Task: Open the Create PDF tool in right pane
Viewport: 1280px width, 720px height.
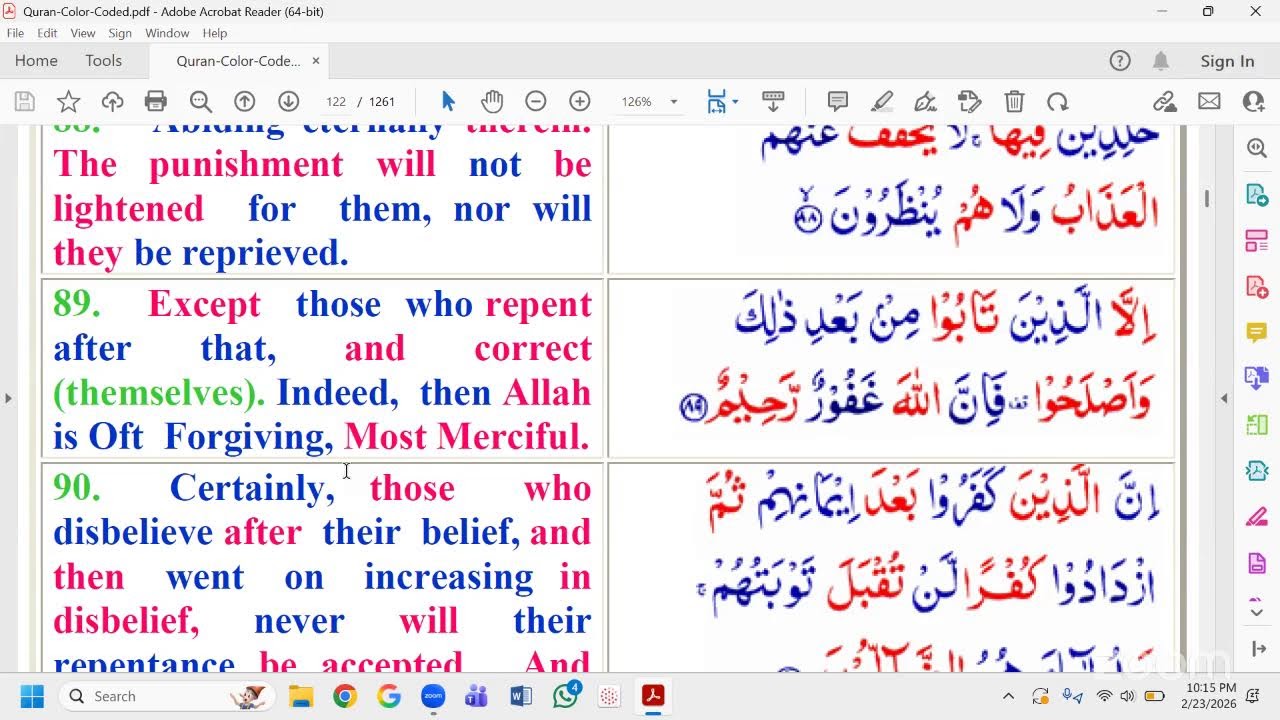Action: (1257, 286)
